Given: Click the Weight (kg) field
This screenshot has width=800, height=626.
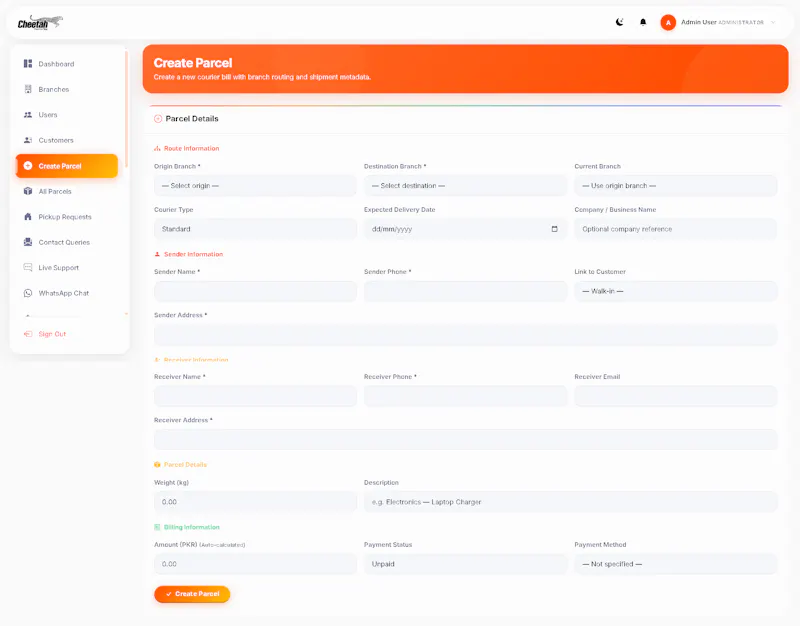Looking at the screenshot, I should coord(255,502).
